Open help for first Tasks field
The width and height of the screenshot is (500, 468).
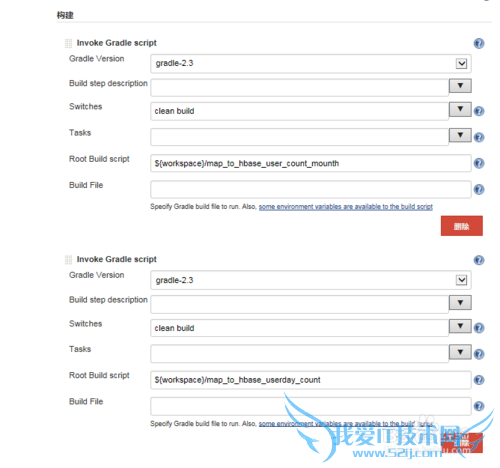(x=479, y=137)
